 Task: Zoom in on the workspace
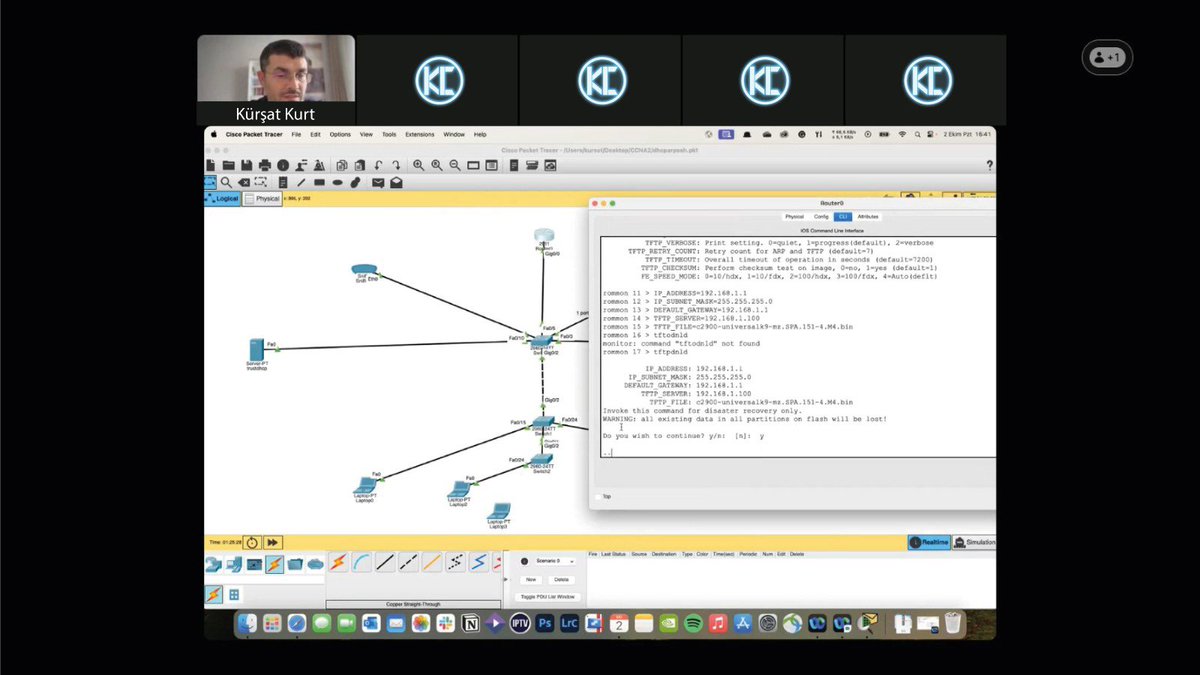point(418,165)
